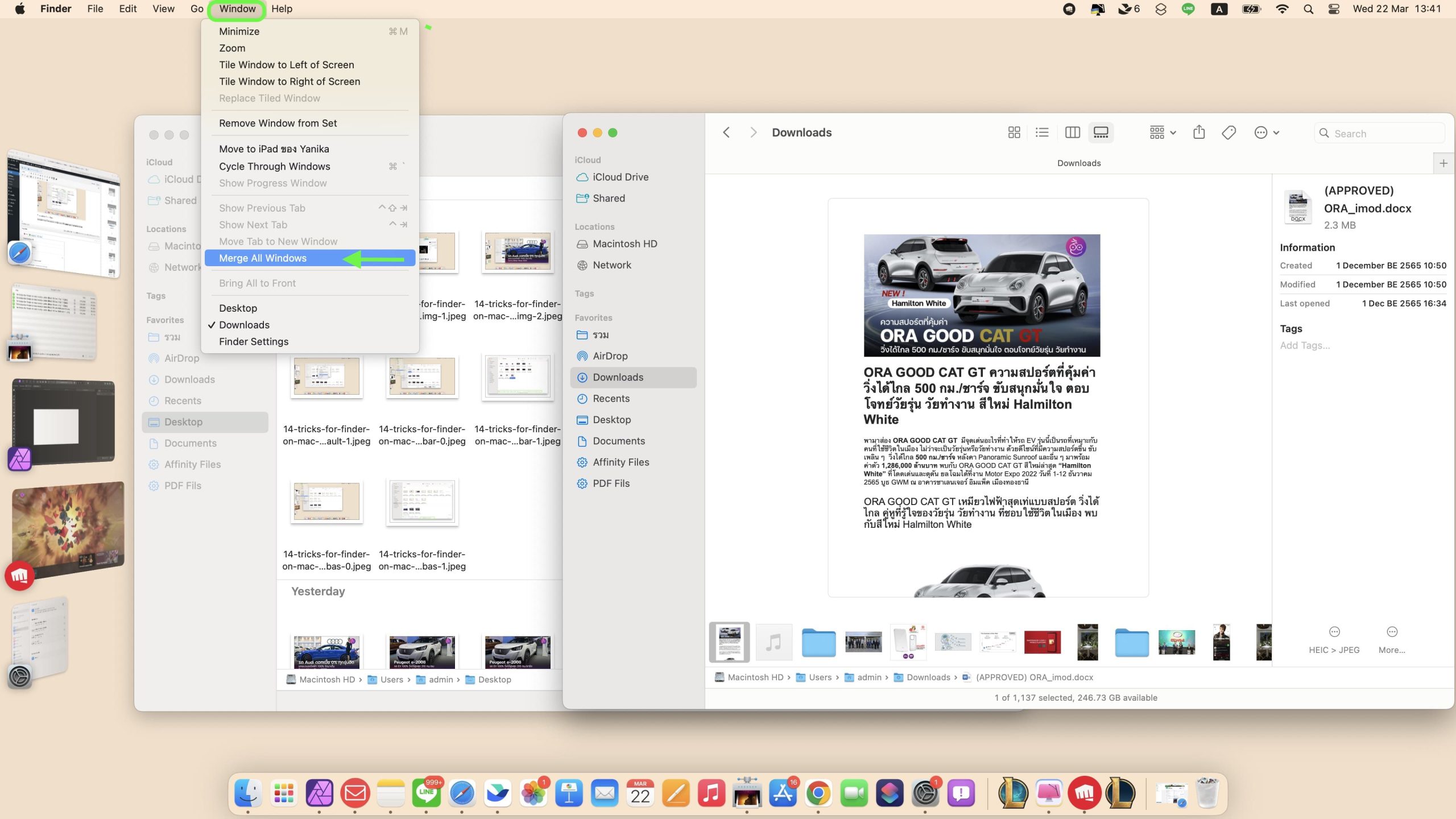Viewport: 1456px width, 819px height.
Task: Click the Edit Tags toolbar icon
Action: [x=1228, y=133]
